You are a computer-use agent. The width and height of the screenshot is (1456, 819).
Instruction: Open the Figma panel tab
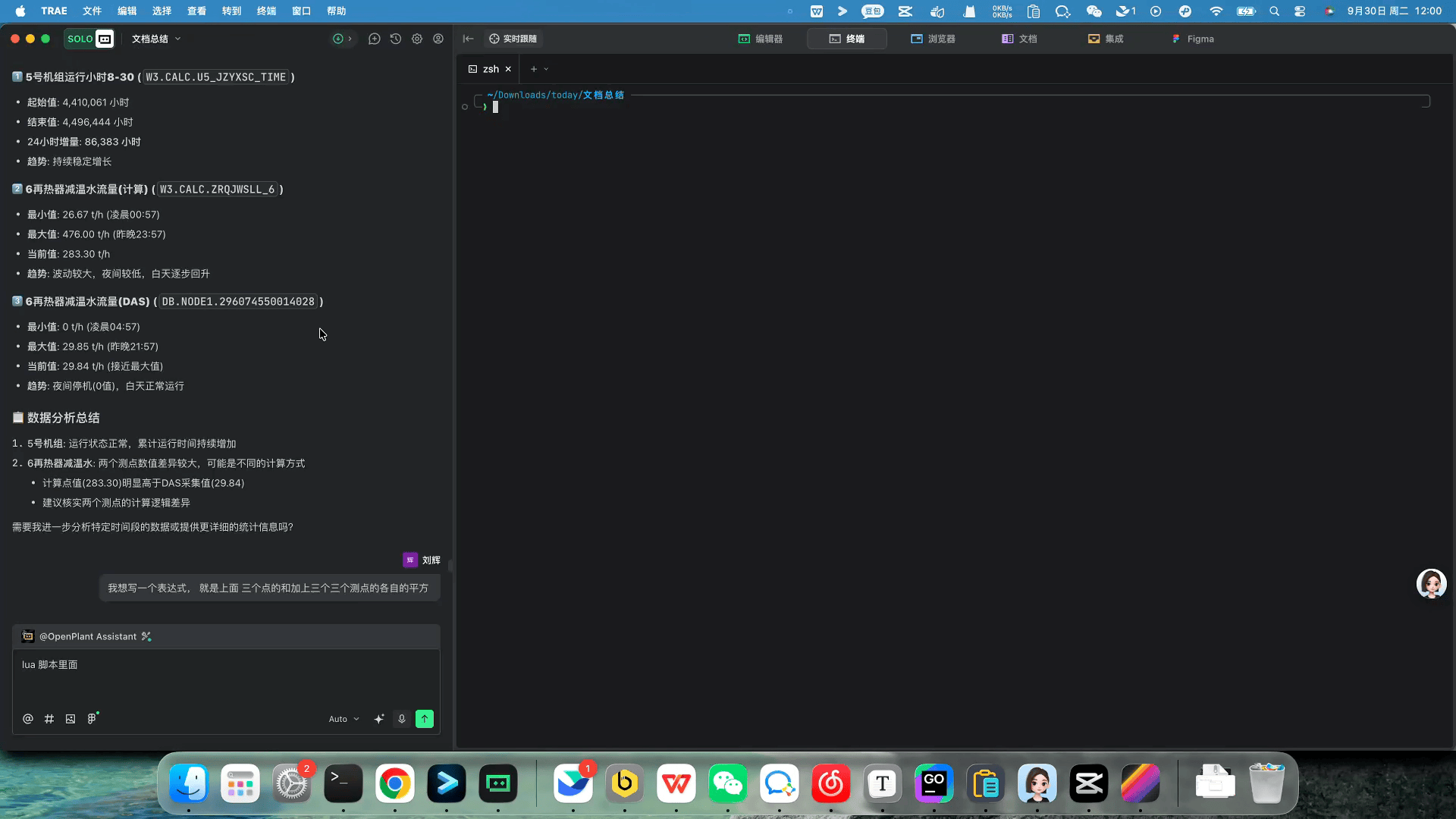pos(1193,39)
